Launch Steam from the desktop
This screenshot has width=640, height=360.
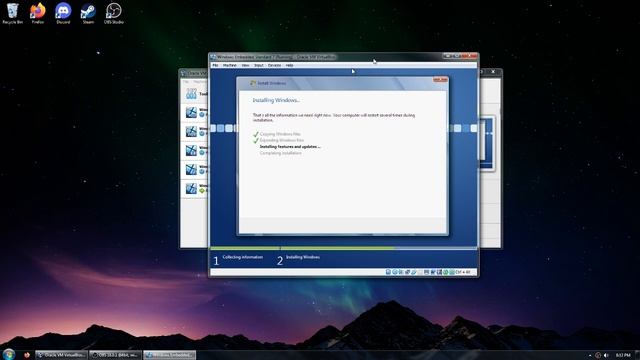pyautogui.click(x=88, y=13)
